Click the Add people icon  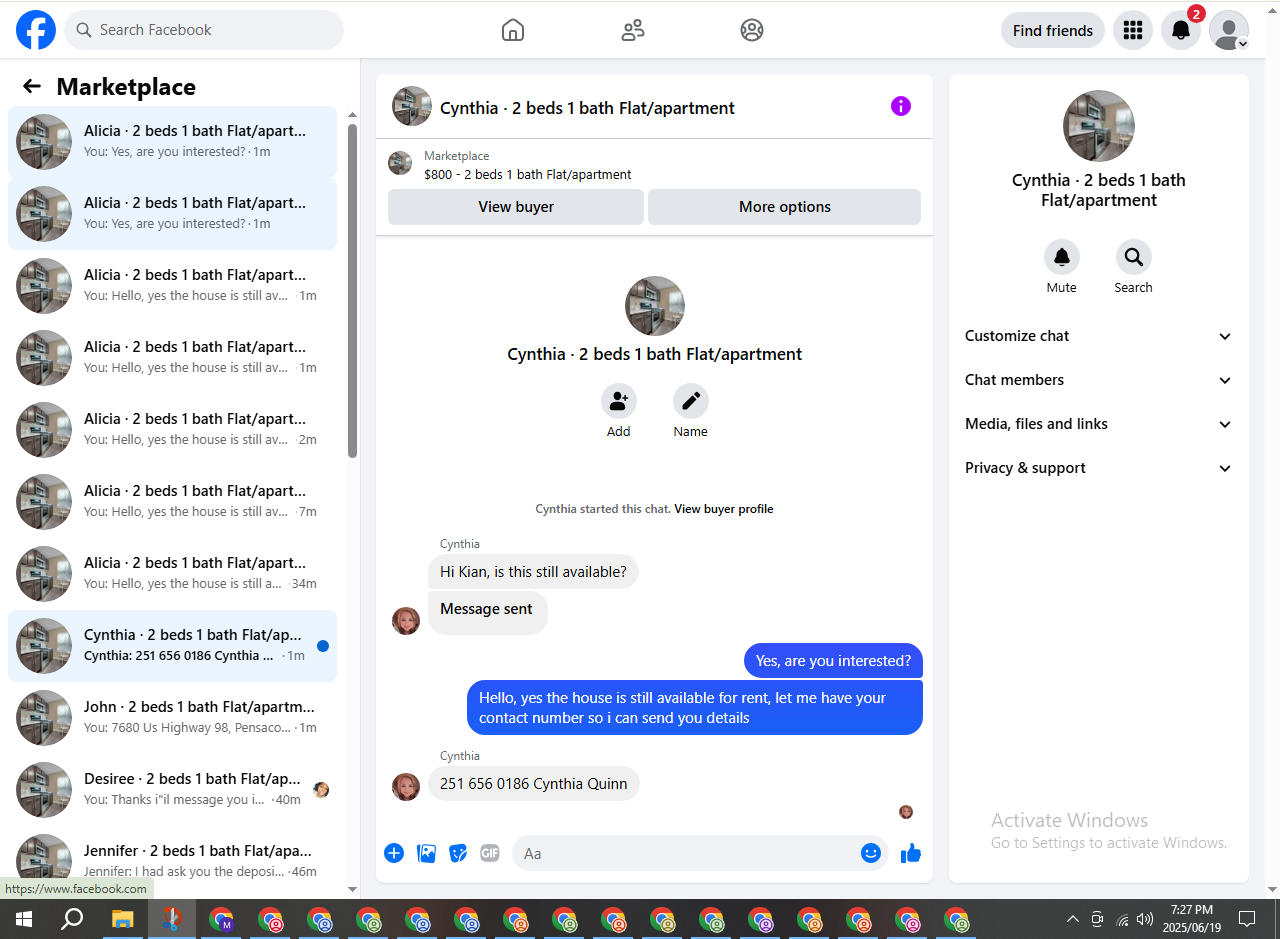click(619, 401)
